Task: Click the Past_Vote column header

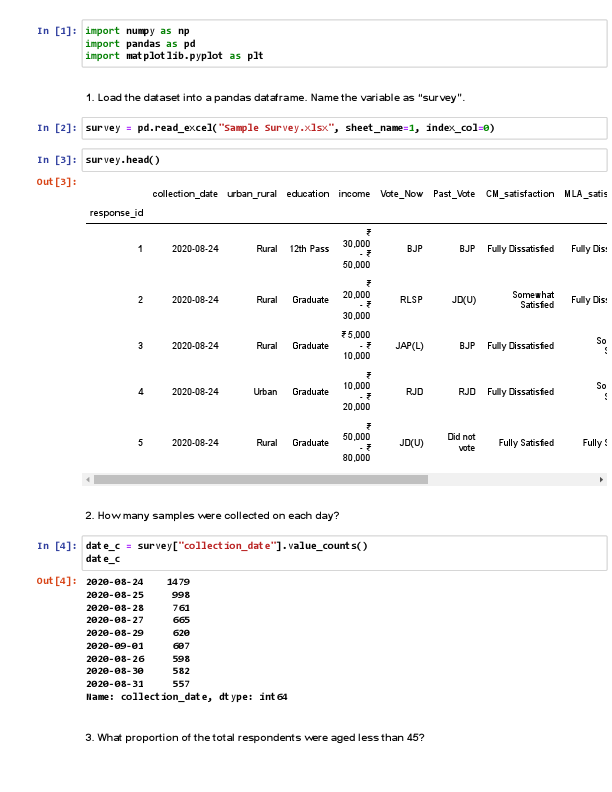Action: (x=454, y=194)
